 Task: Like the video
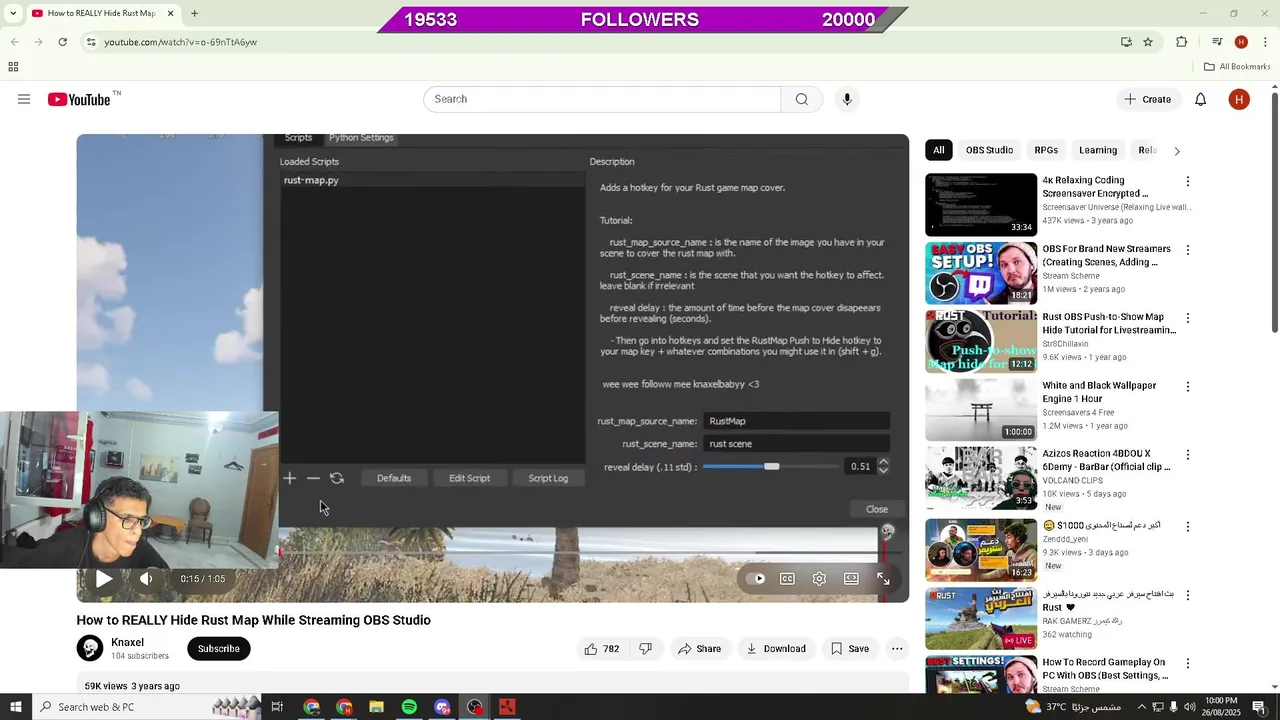tap(602, 649)
